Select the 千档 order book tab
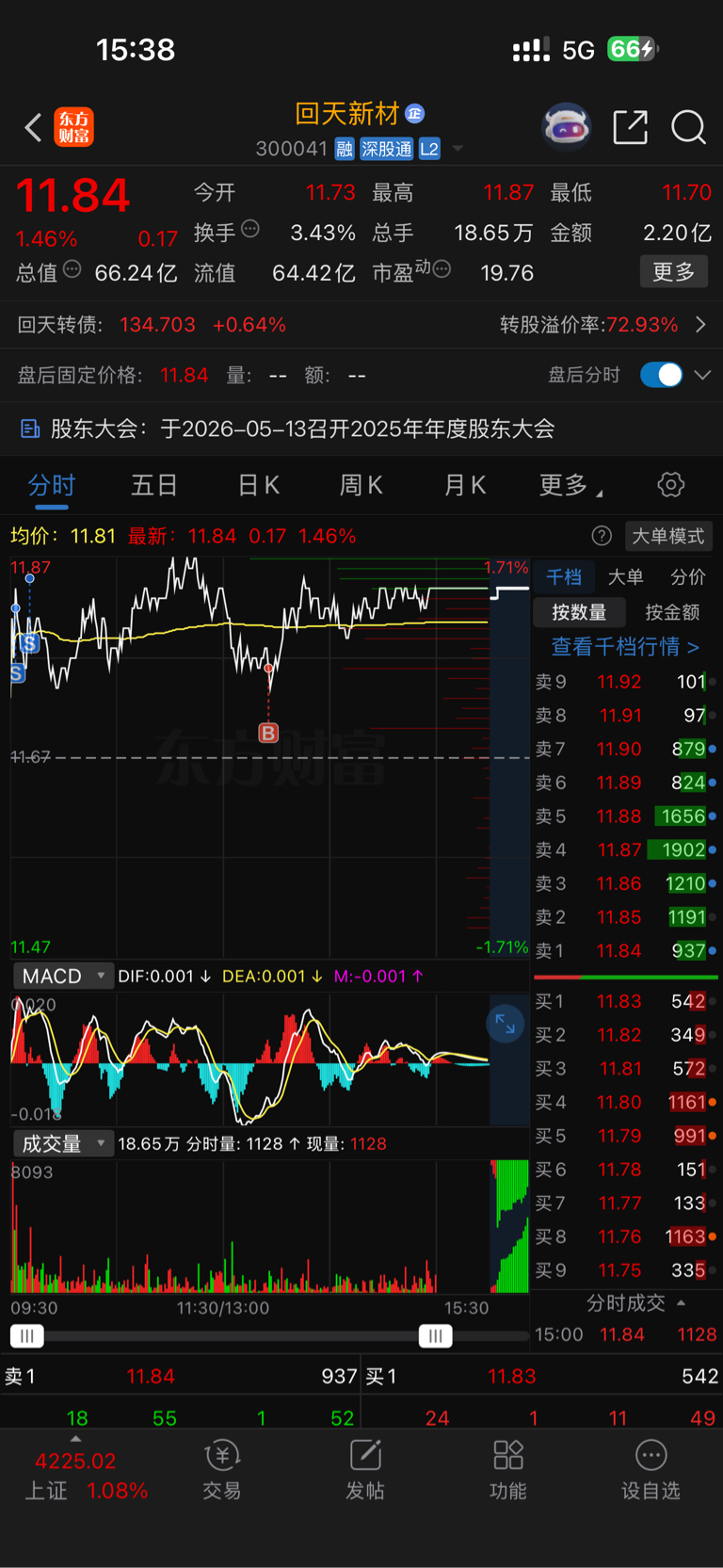 [564, 577]
